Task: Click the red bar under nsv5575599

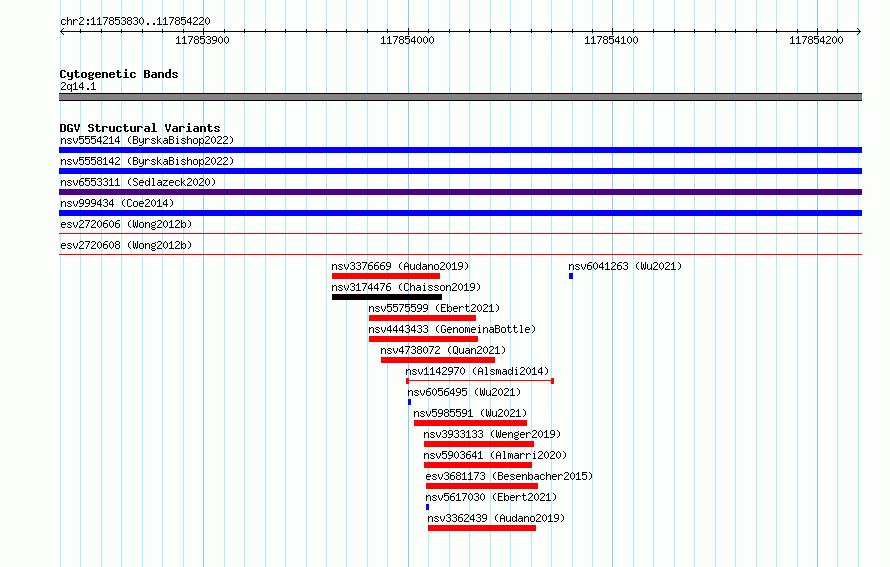Action: [x=422, y=318]
